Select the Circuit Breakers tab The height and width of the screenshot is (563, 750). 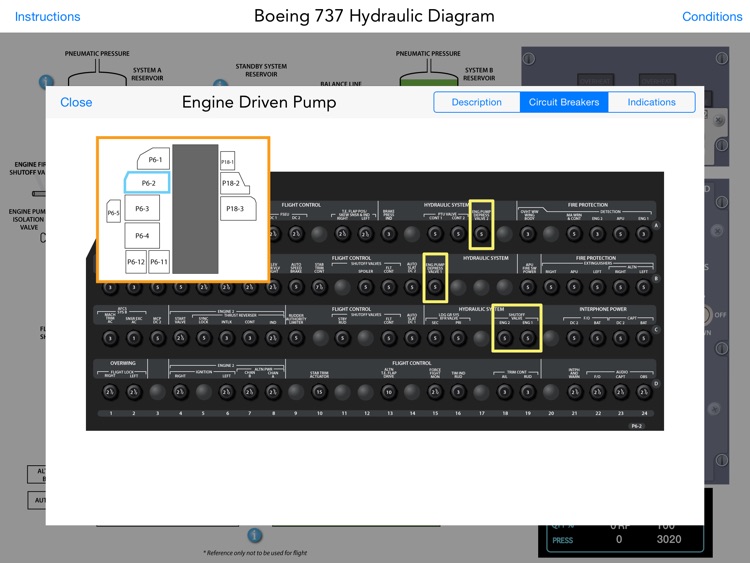click(564, 102)
